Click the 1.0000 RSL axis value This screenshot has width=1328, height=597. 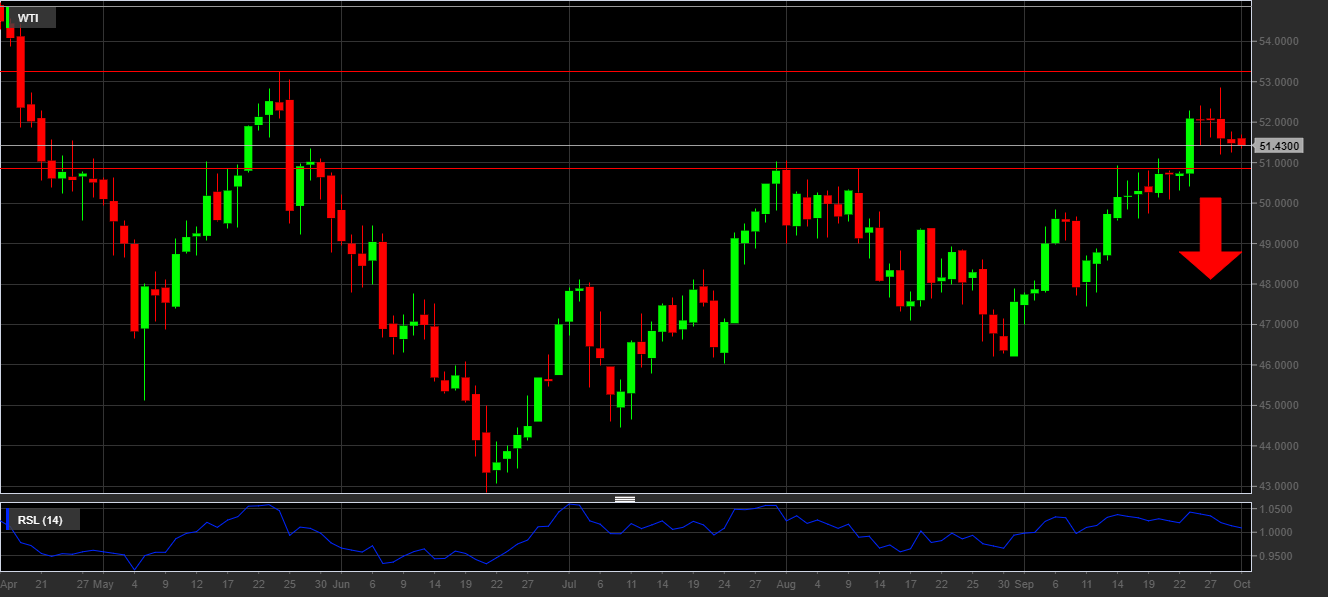[x=1280, y=531]
